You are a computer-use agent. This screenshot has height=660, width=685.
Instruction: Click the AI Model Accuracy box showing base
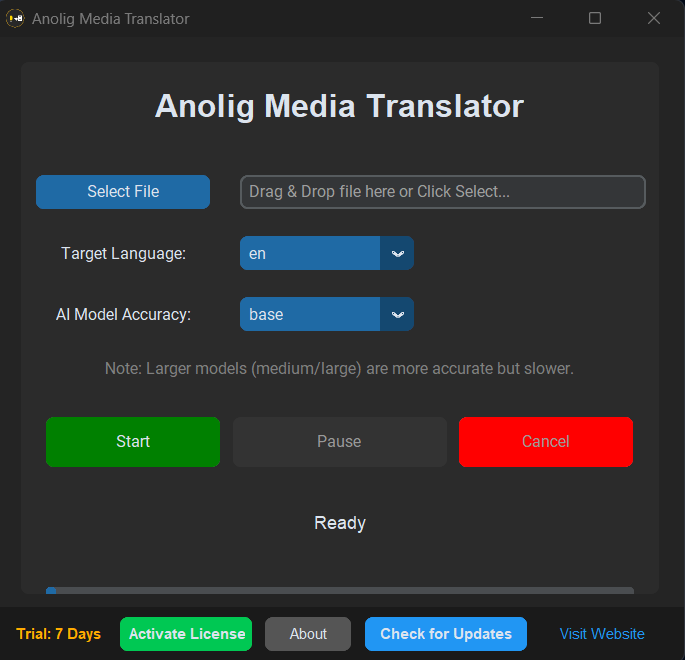327,314
